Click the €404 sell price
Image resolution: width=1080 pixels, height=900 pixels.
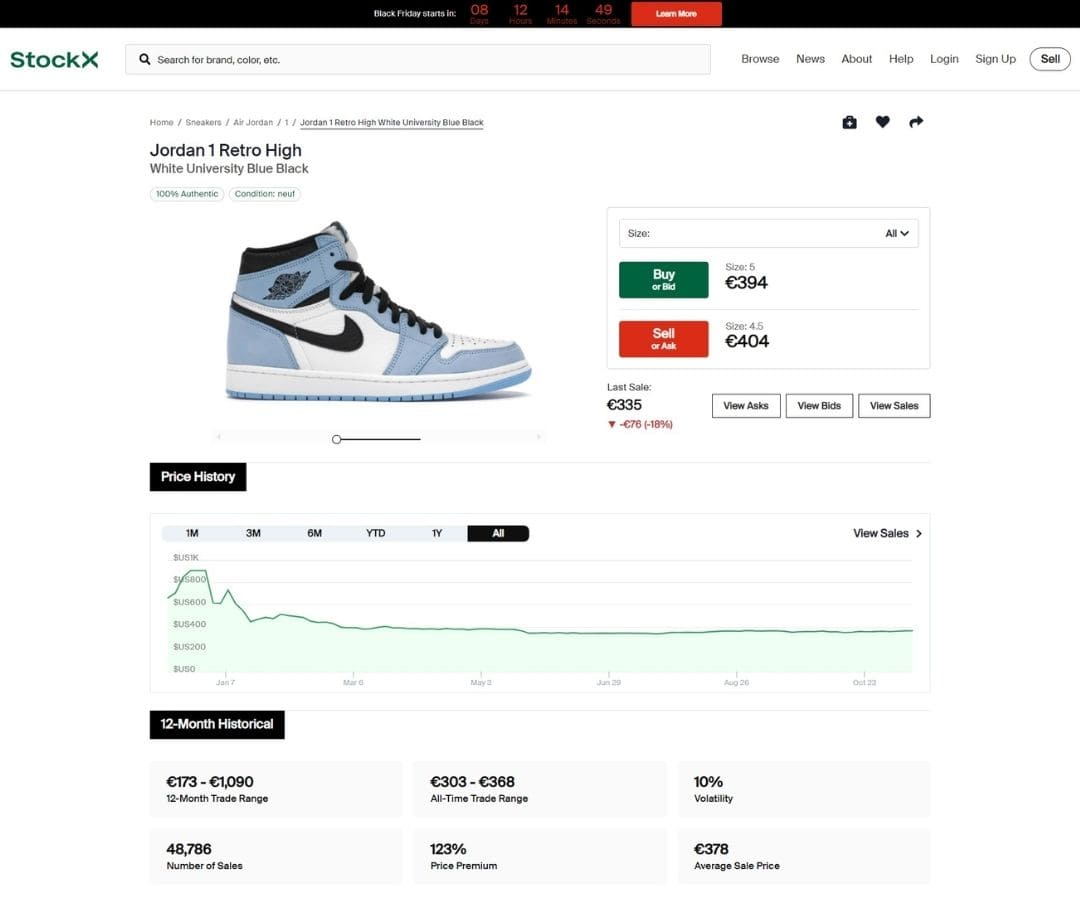[x=747, y=342]
